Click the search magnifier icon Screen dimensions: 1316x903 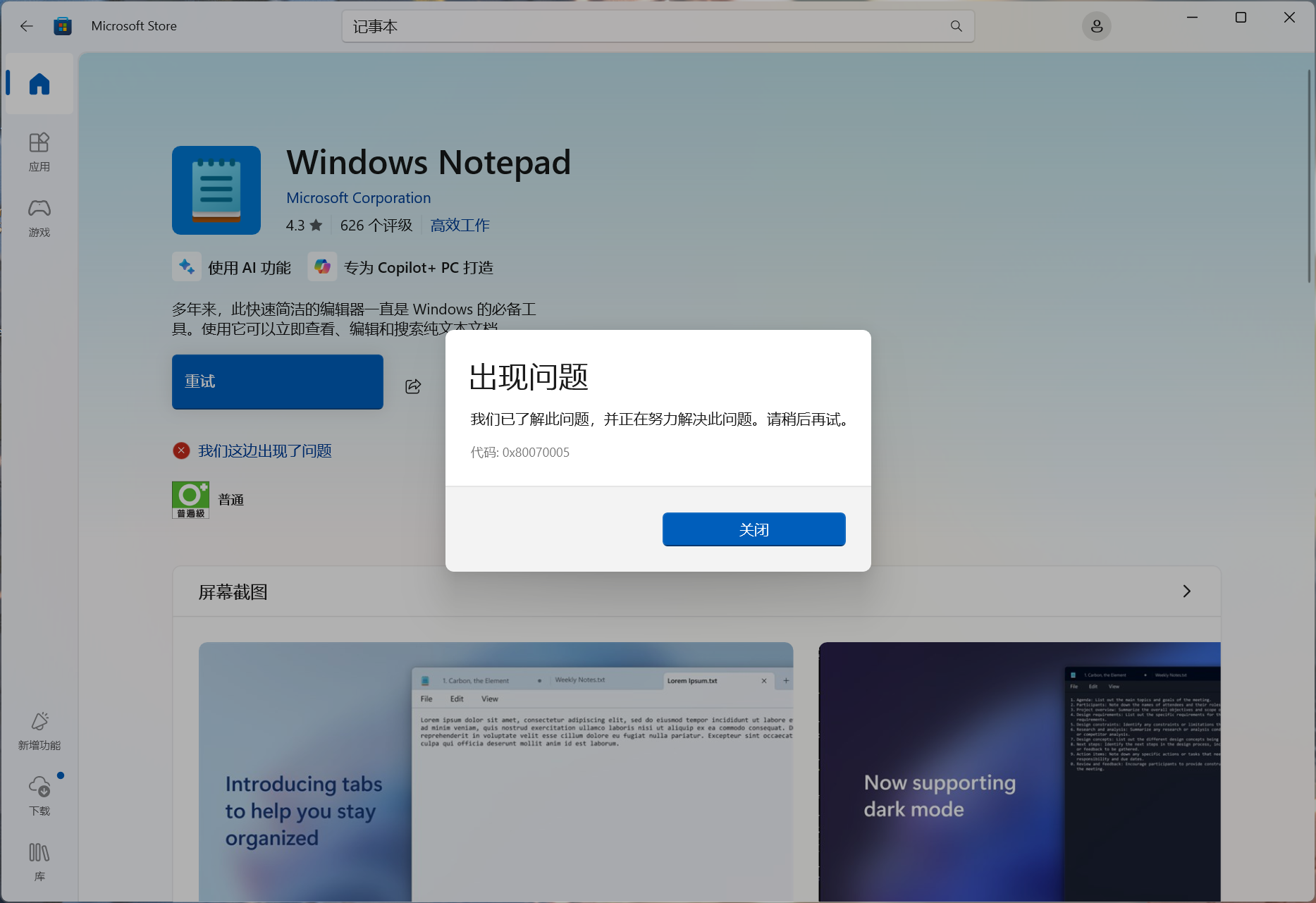956,26
